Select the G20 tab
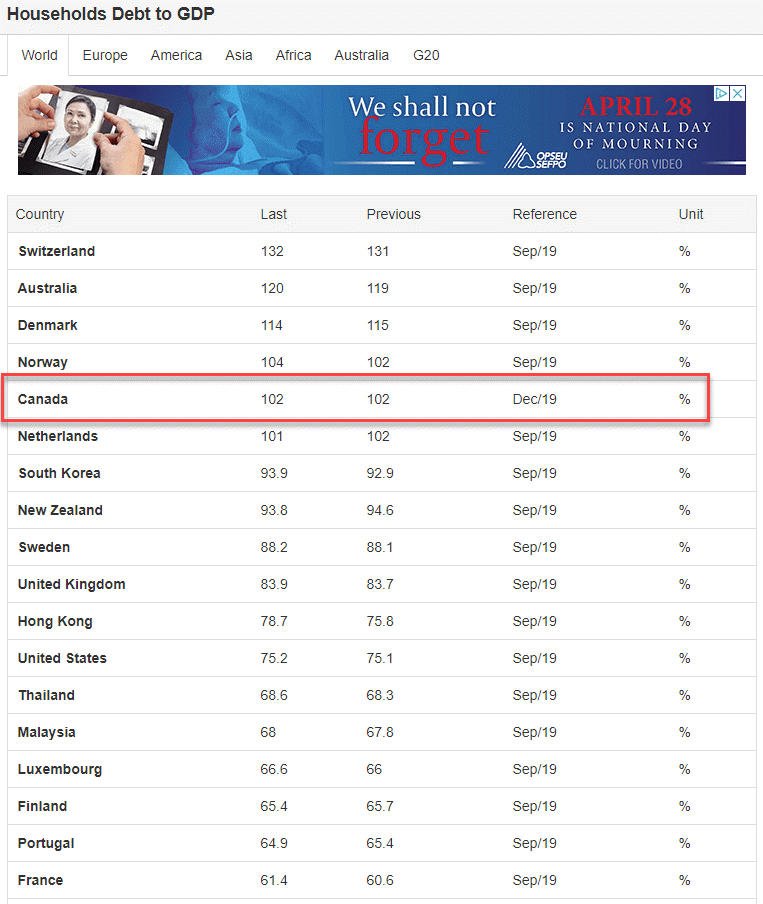Viewport: 763px width, 904px height. [426, 55]
